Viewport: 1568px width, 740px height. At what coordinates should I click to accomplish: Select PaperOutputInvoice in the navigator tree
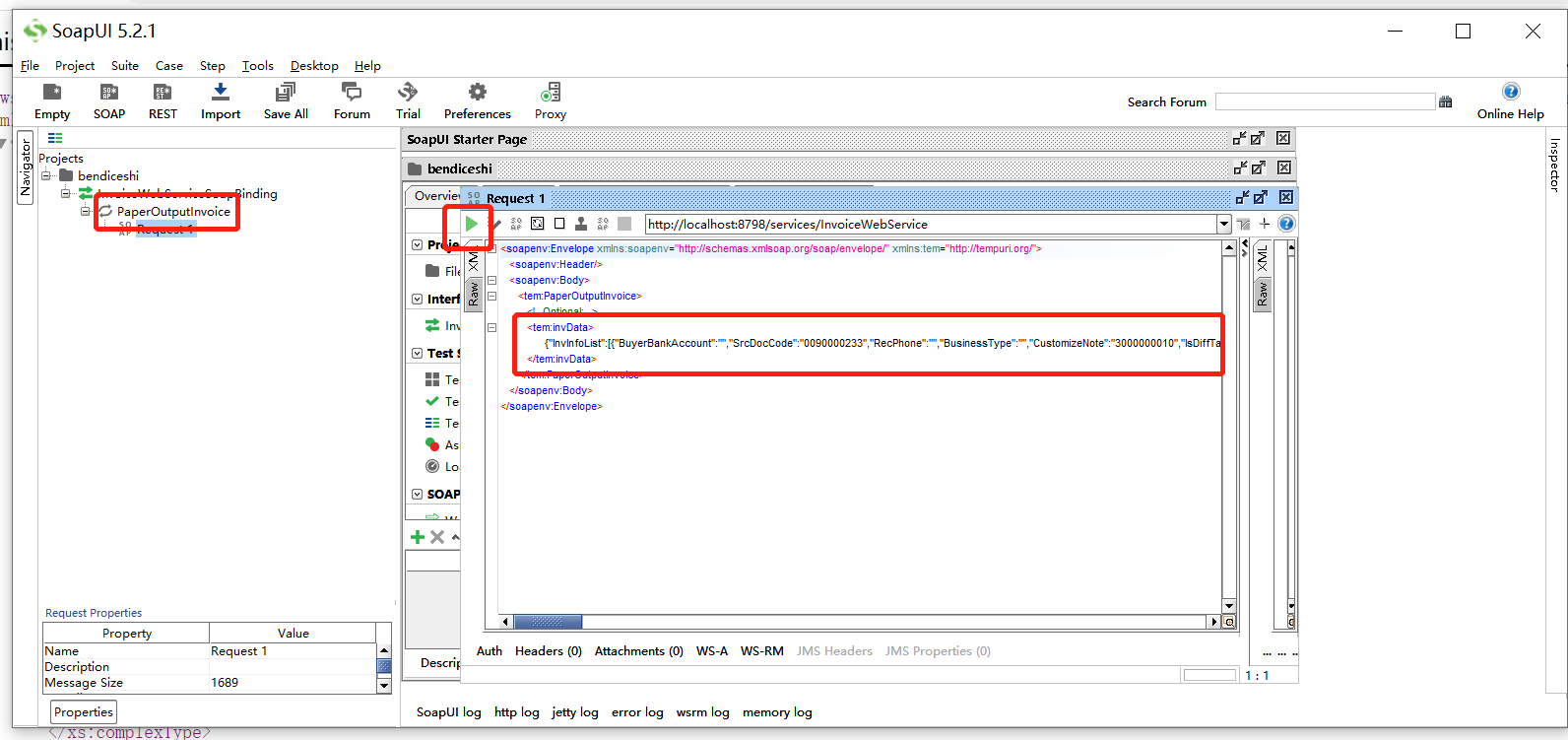(x=173, y=212)
